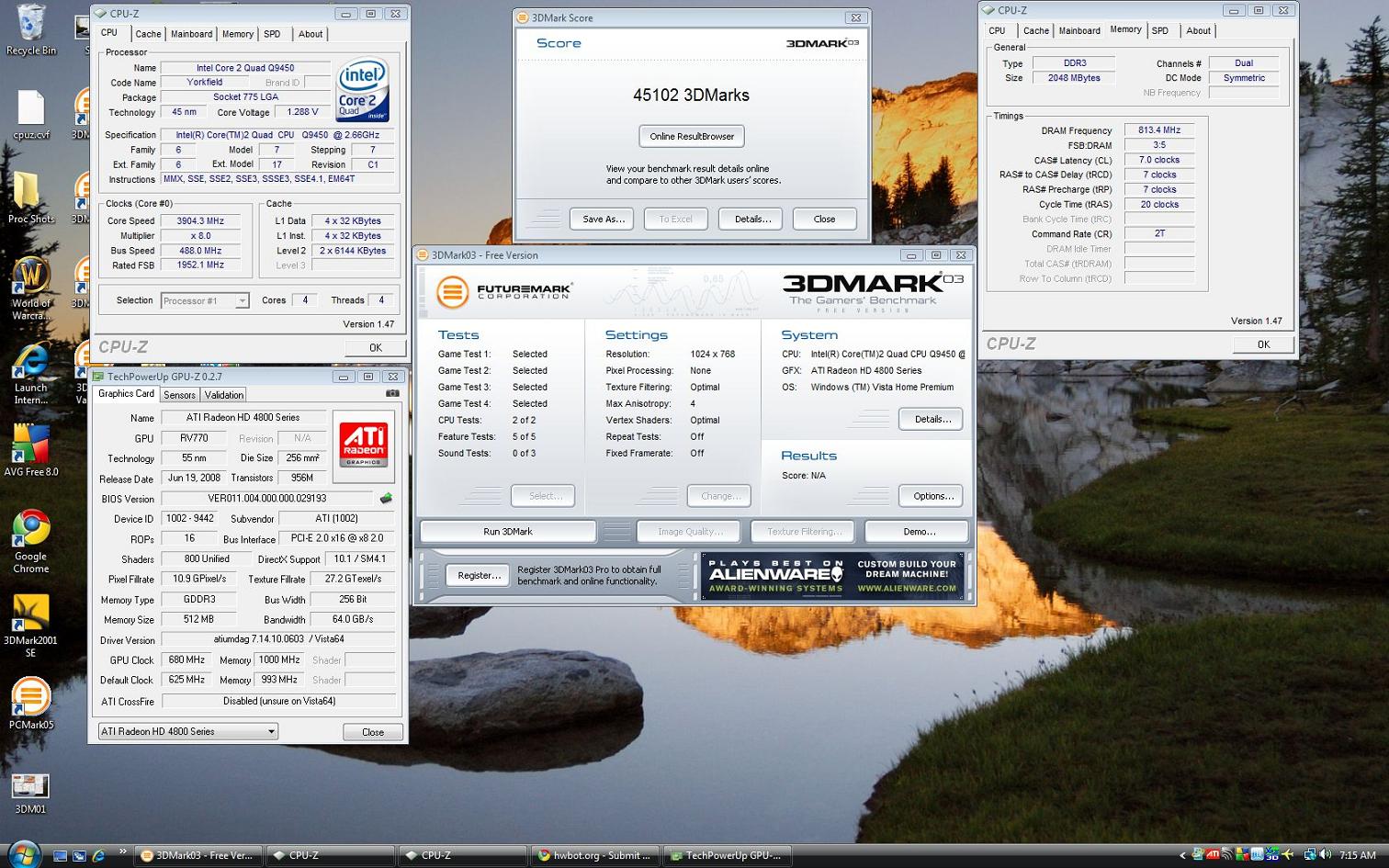Launch Internet Explorer desktop shortcut
1389x868 pixels.
coord(30,373)
